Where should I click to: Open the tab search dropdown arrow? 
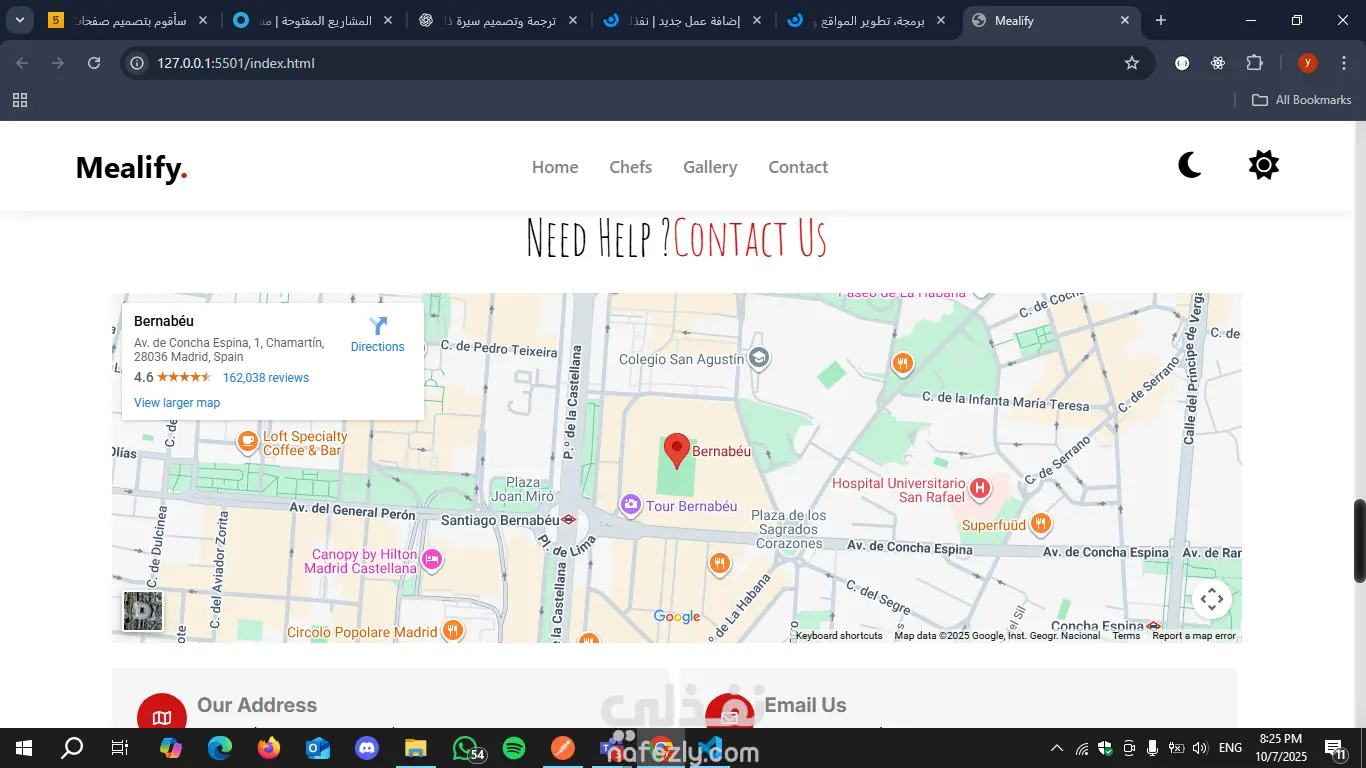point(22,20)
